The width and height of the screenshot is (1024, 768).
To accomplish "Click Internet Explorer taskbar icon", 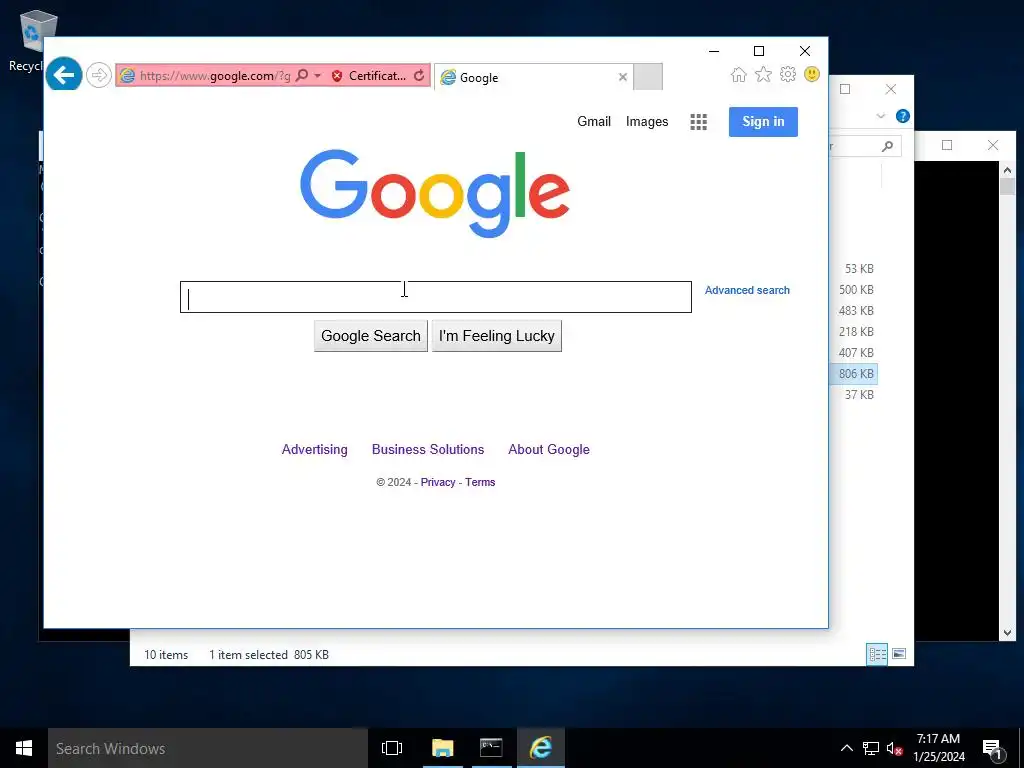I will tap(541, 748).
